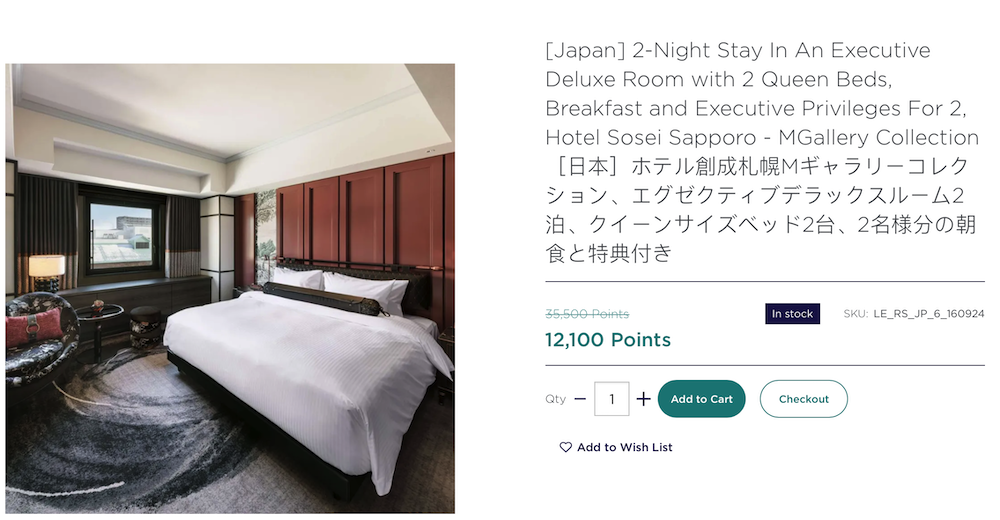Click the Hotel Sosei Sapporo title line
This screenshot has height=520, width=1000.
pyautogui.click(x=762, y=138)
